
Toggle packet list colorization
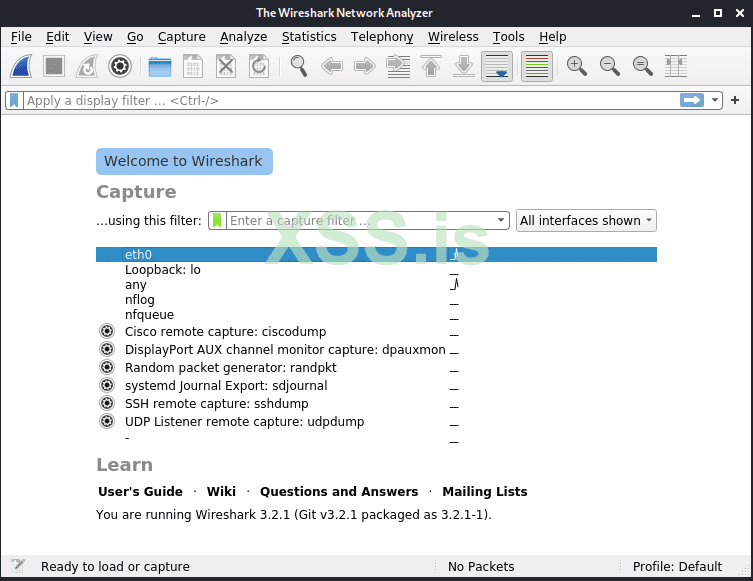point(537,66)
